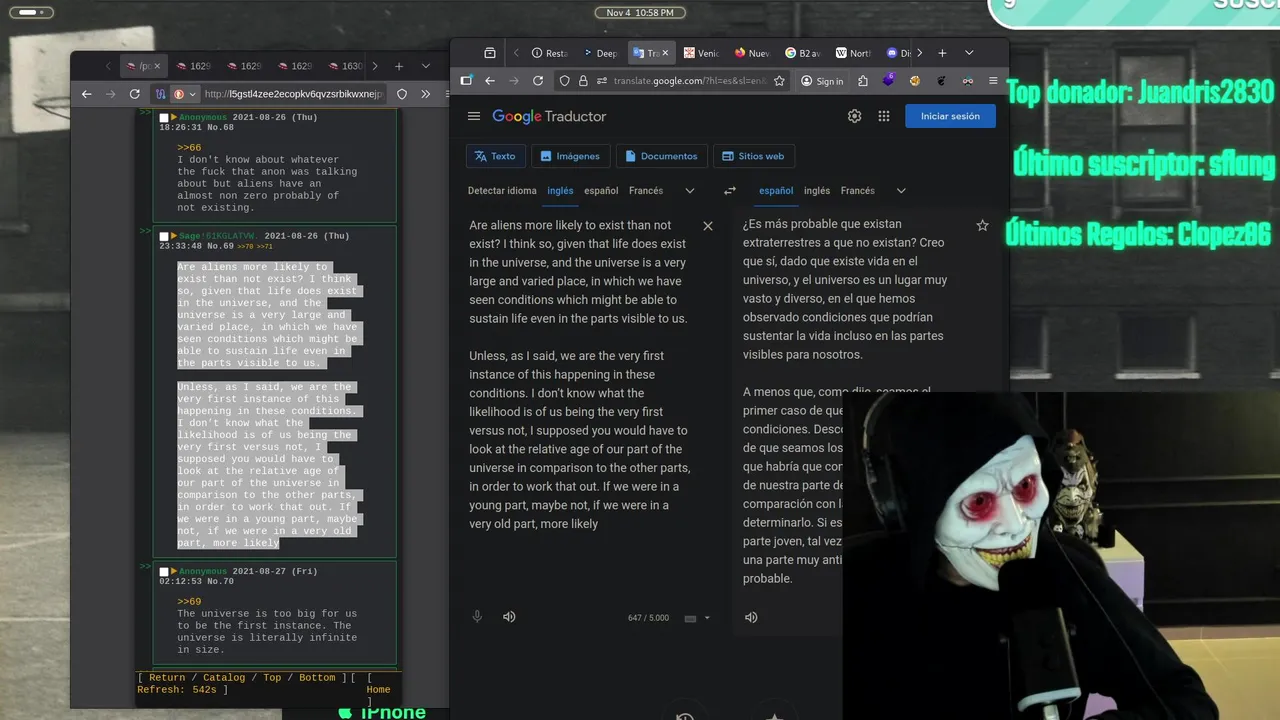
Task: Show tracking protection shield for translate.google.com
Action: 564,81
